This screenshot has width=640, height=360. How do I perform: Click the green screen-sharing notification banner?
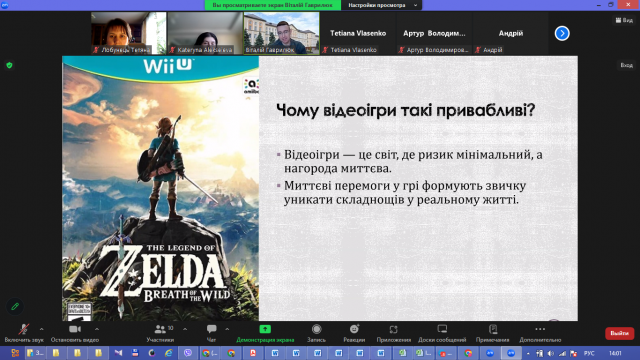pos(273,5)
